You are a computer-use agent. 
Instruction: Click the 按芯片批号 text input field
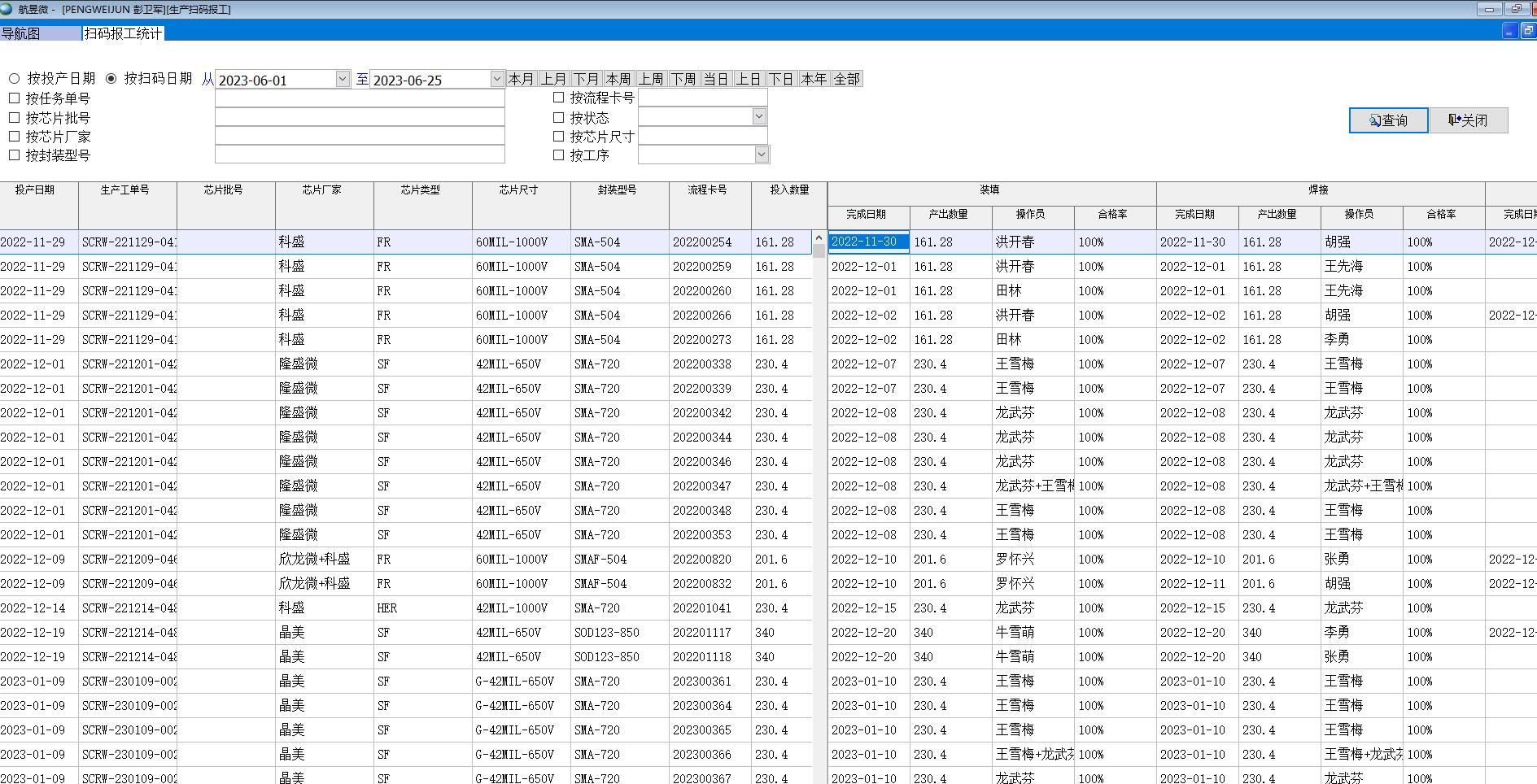pyautogui.click(x=360, y=117)
